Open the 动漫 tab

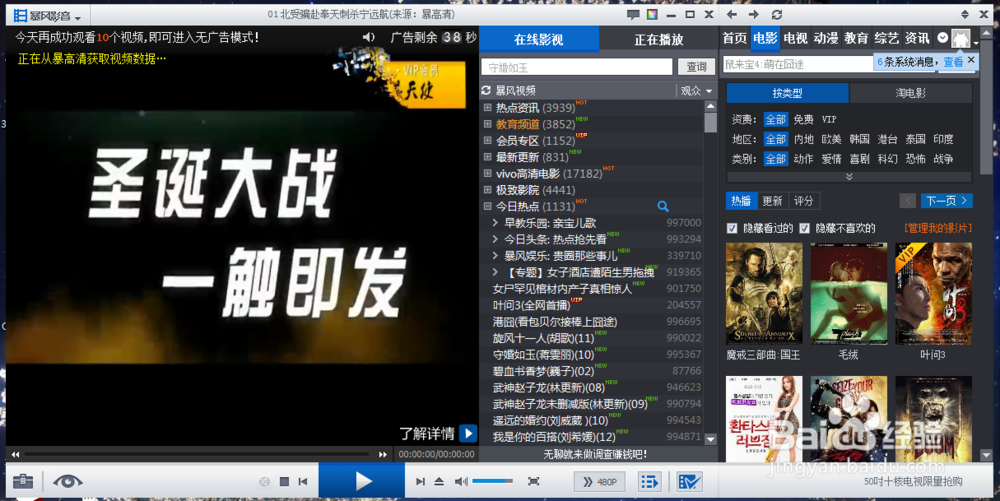coord(825,39)
